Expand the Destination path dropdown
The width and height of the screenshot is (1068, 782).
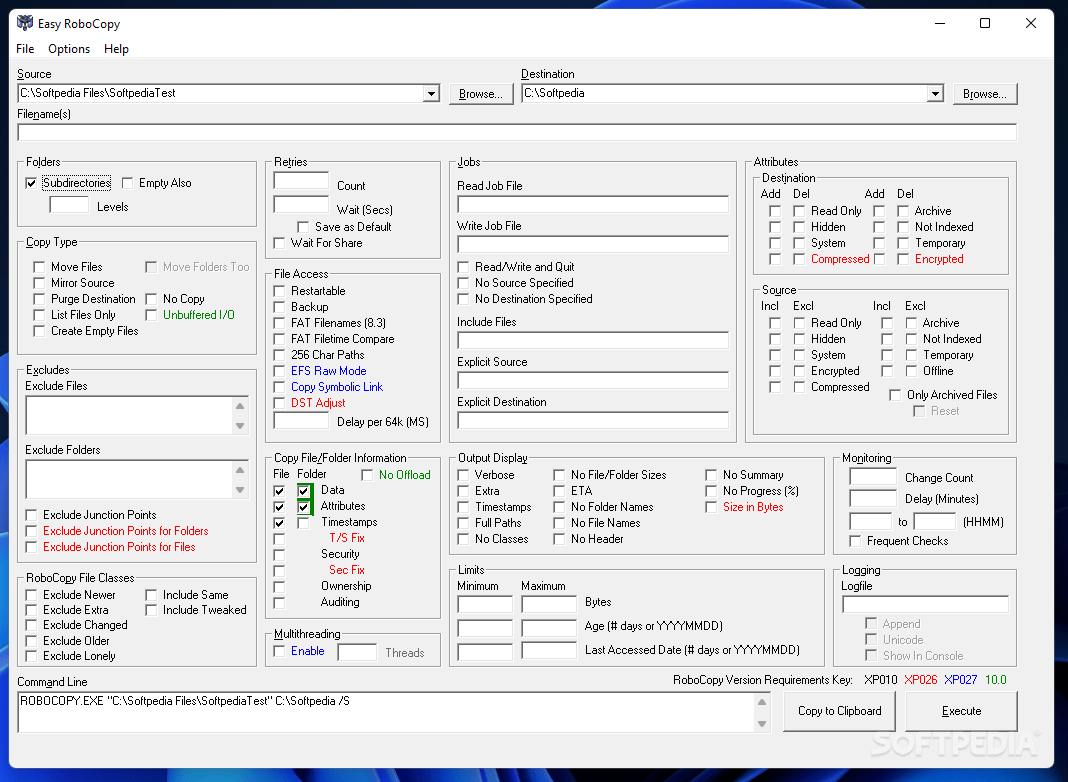935,93
